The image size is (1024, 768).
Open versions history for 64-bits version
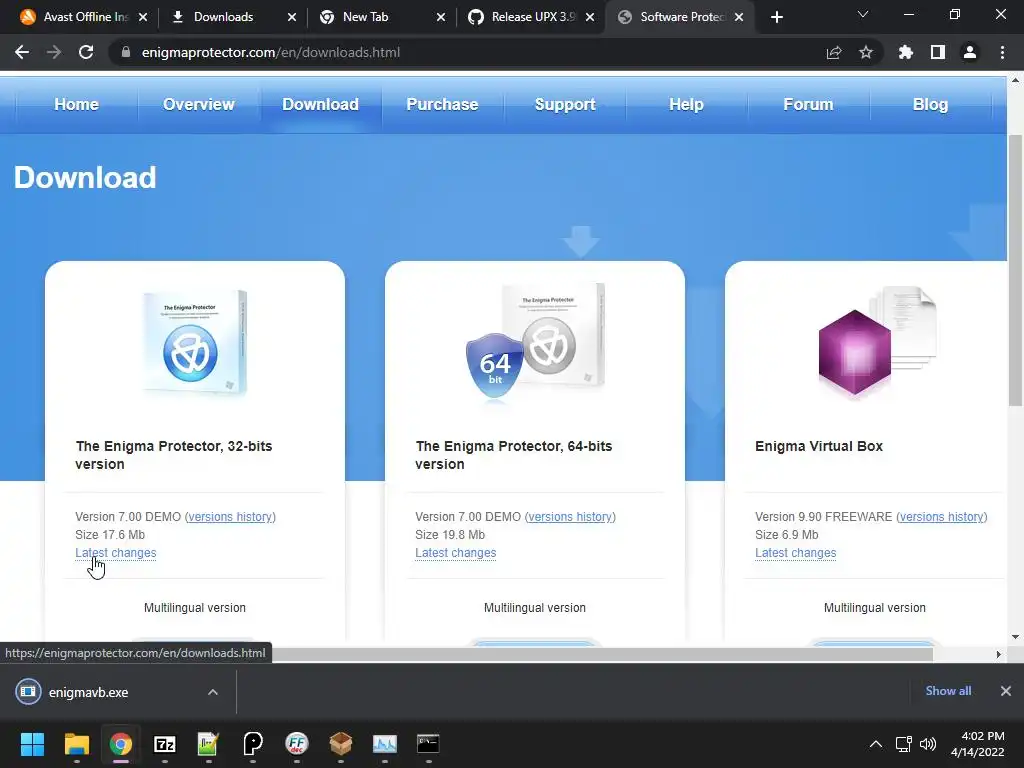[x=570, y=517]
